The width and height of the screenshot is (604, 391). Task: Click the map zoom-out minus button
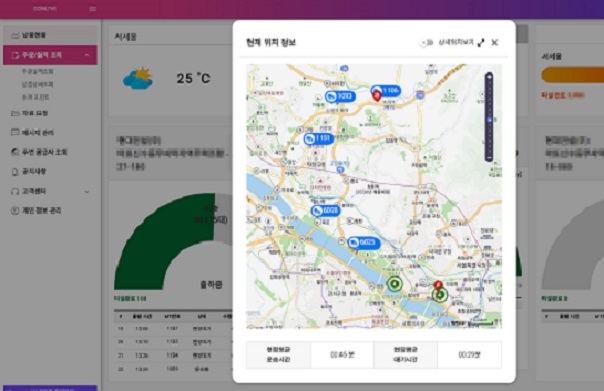(489, 158)
